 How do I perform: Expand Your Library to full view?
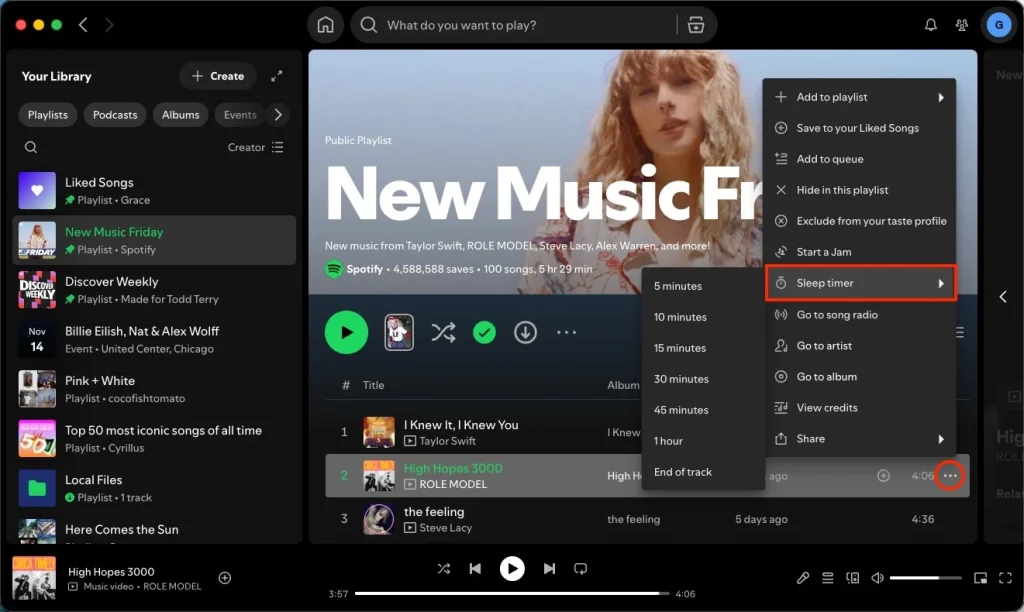(276, 76)
